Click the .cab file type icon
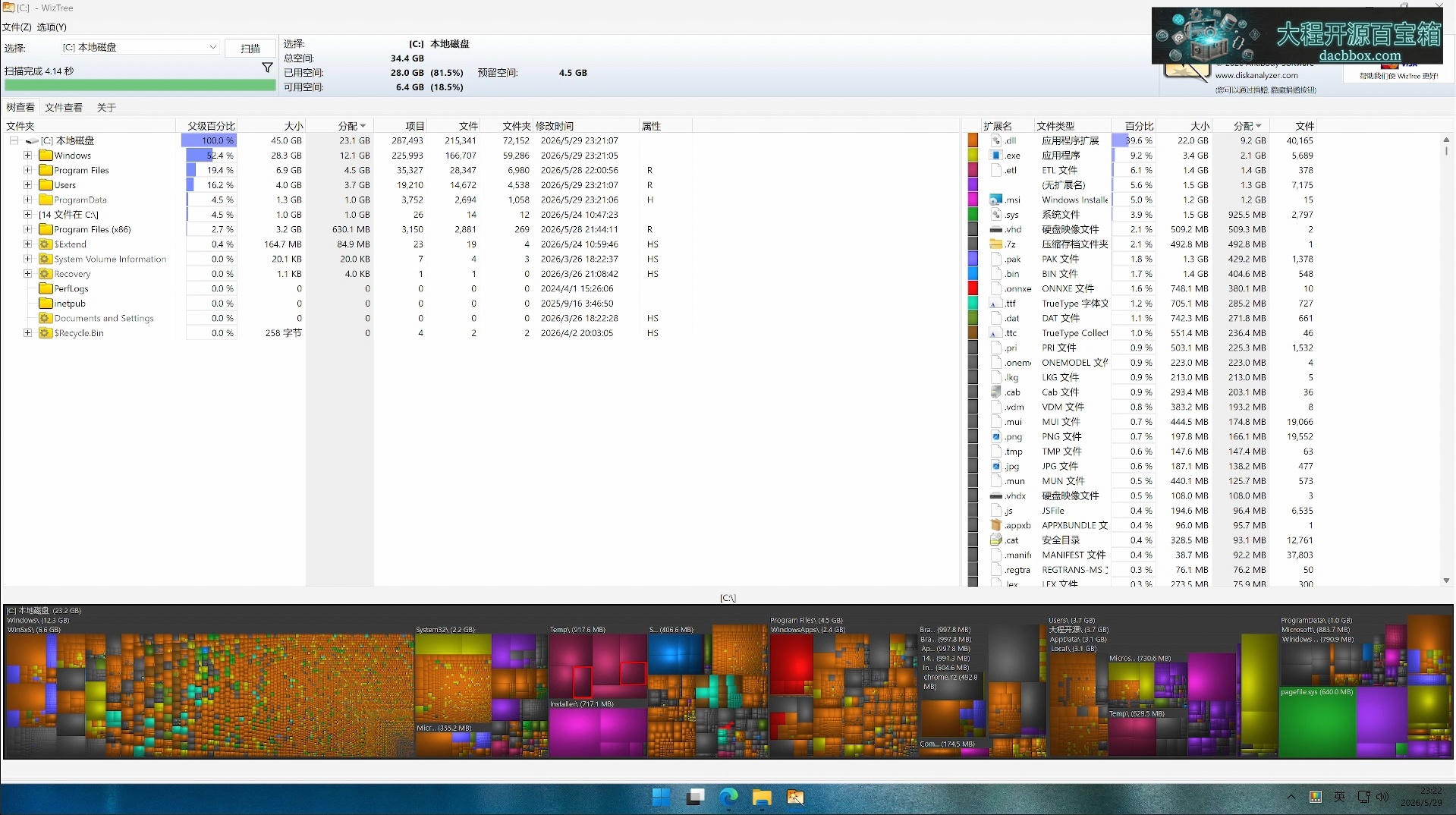Viewport: 1456px width, 815px height. pos(996,392)
